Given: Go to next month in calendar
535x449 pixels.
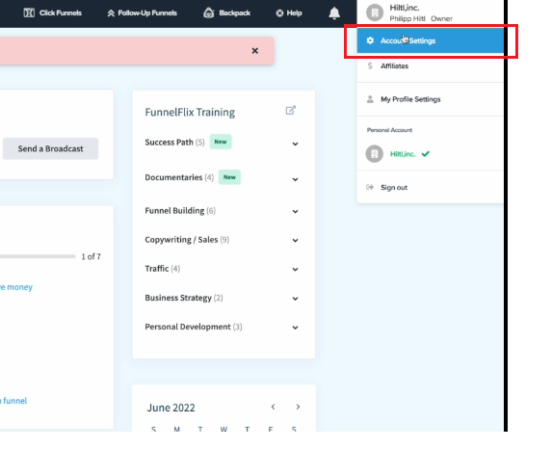Looking at the screenshot, I should pyautogui.click(x=298, y=407).
